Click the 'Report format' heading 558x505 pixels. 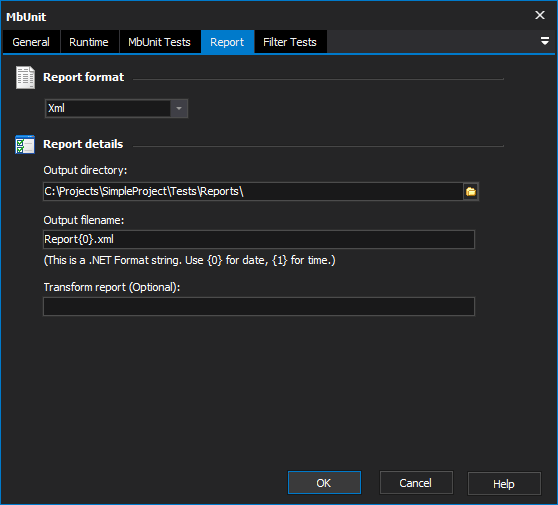click(84, 77)
